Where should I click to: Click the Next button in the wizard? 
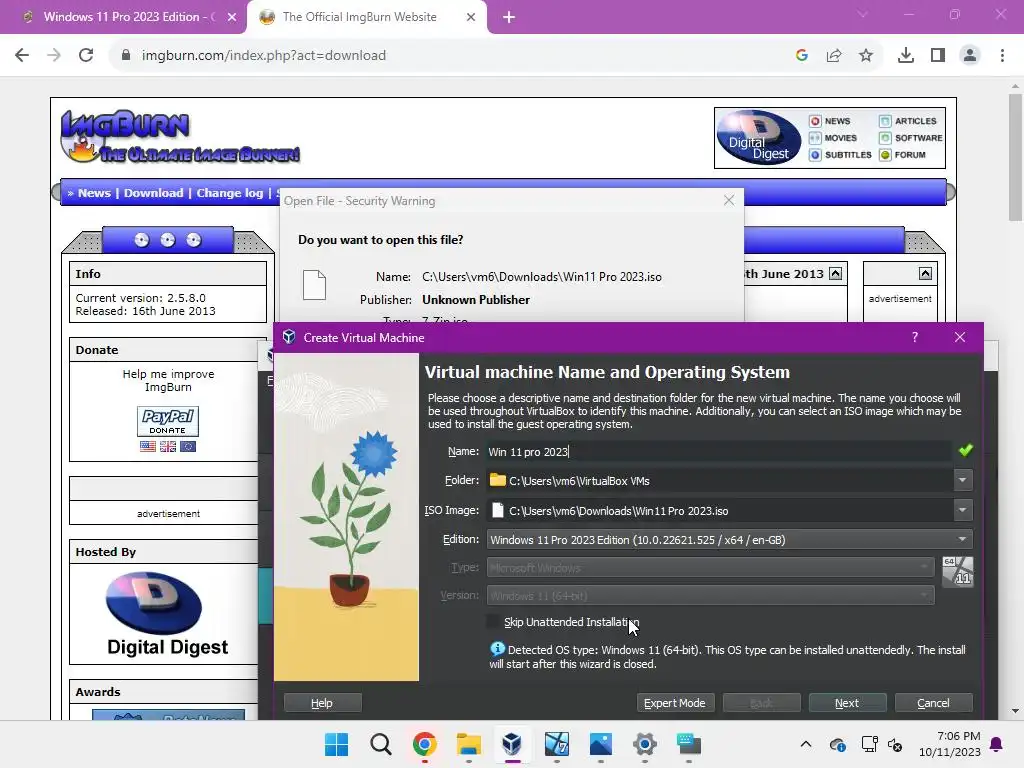[x=847, y=703]
